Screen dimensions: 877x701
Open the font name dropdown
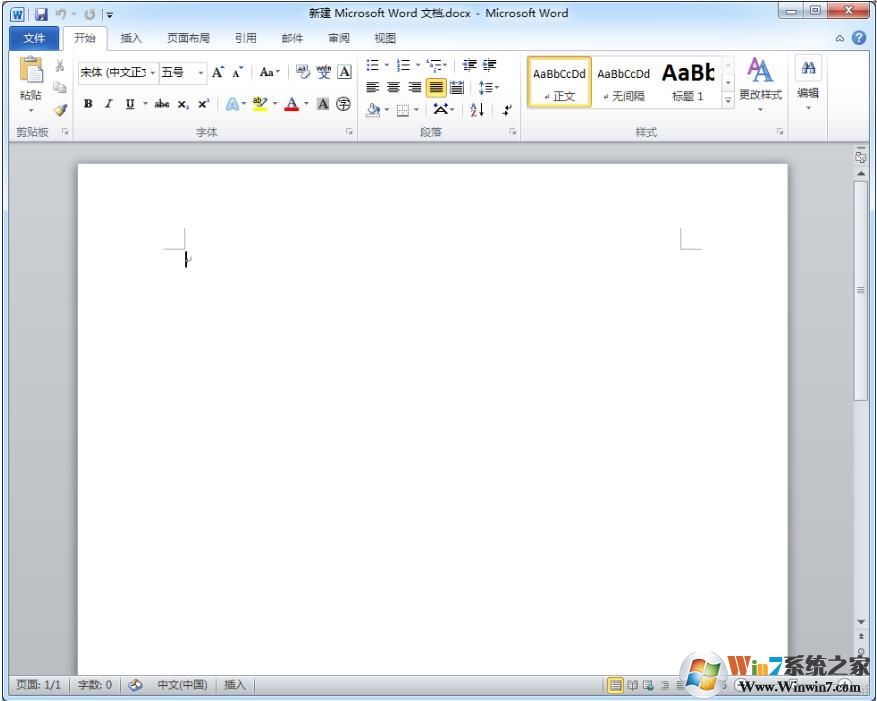click(x=151, y=72)
